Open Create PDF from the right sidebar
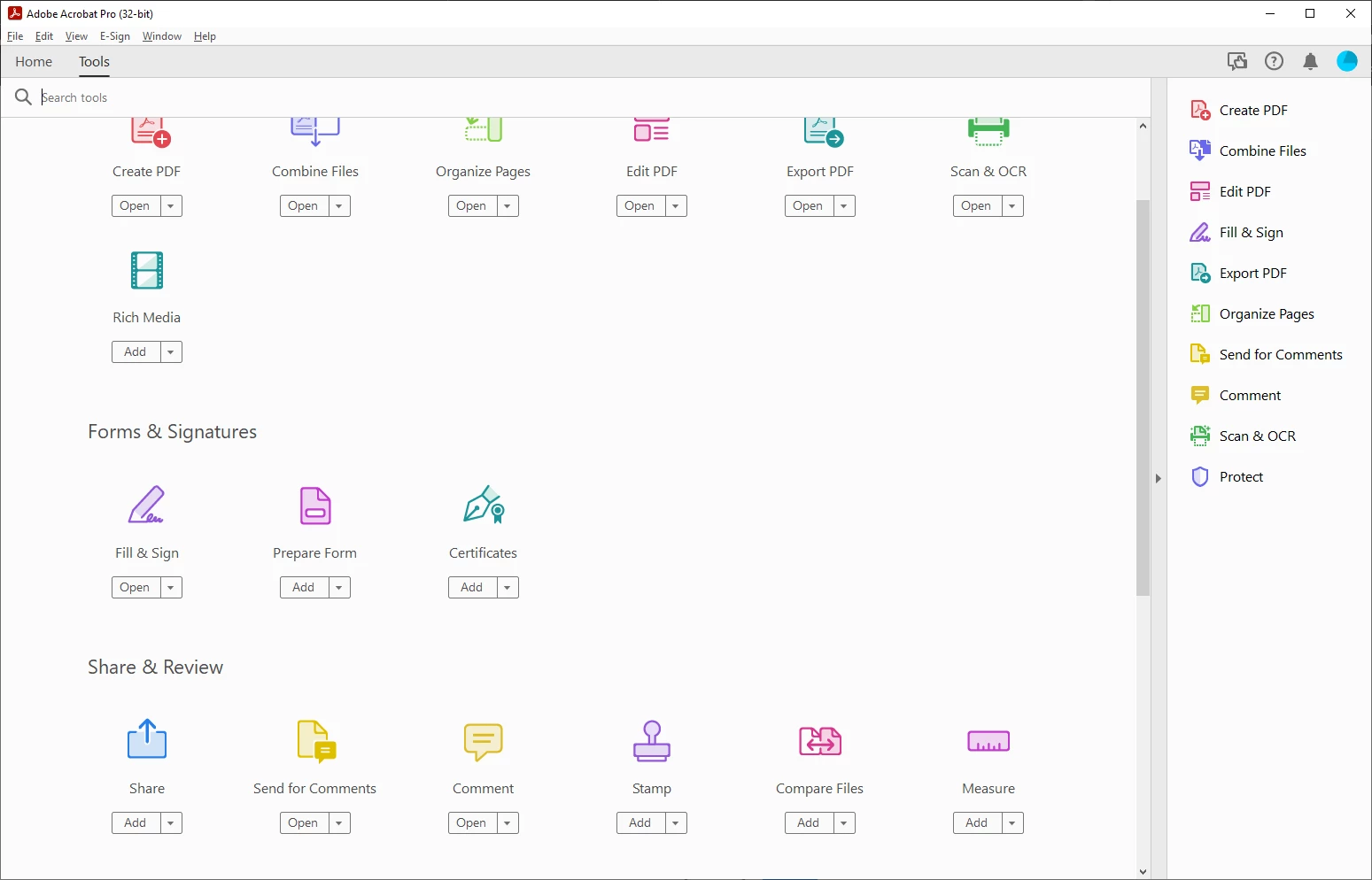 (1238, 111)
